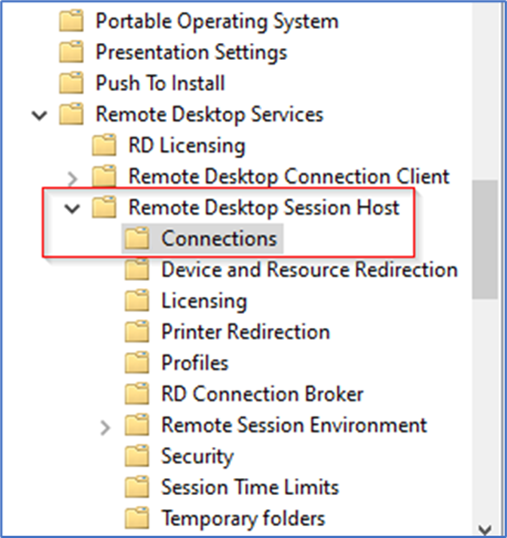Collapse the Remote Desktop Services node
507x538 pixels.
[39, 115]
